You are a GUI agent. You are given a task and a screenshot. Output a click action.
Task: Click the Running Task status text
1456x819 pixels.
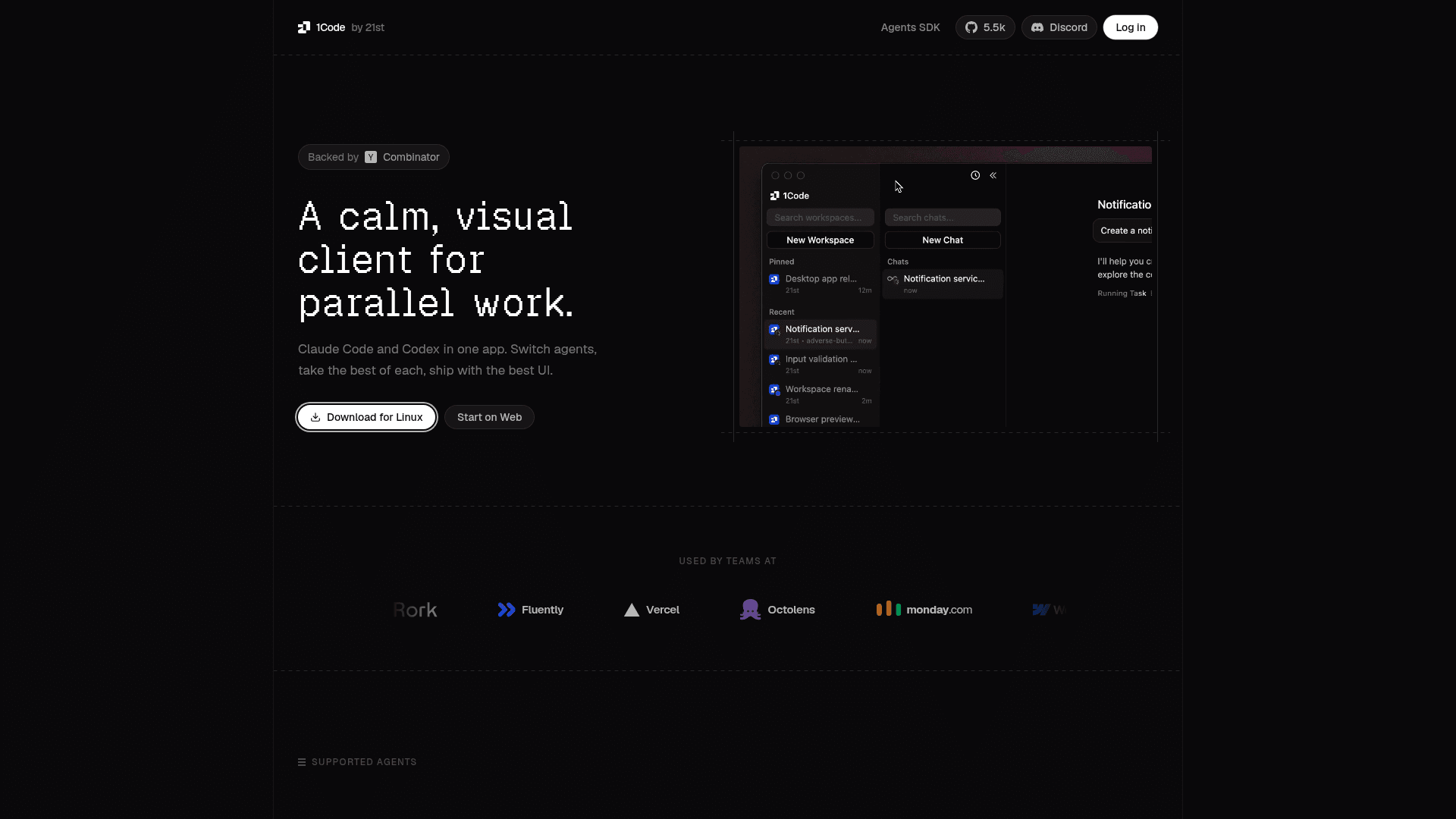[x=1122, y=293]
